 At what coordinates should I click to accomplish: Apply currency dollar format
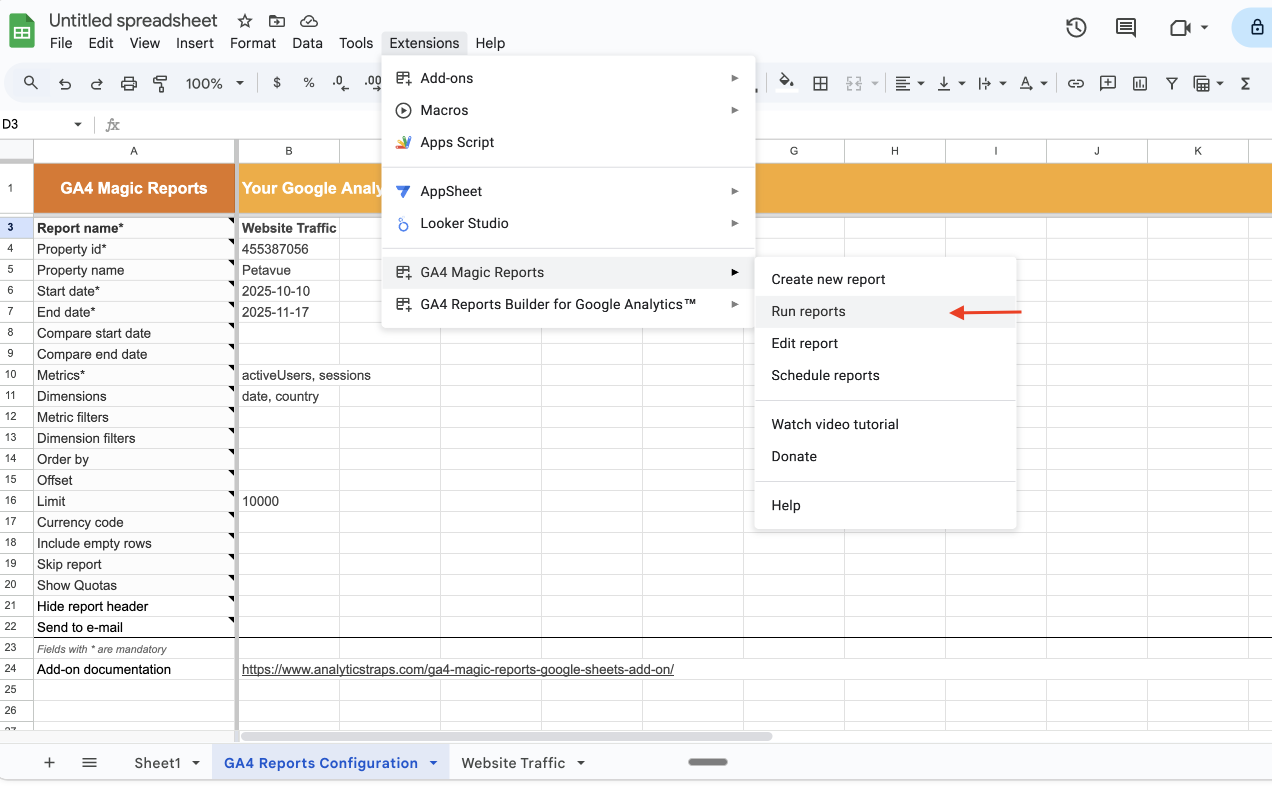pos(277,84)
